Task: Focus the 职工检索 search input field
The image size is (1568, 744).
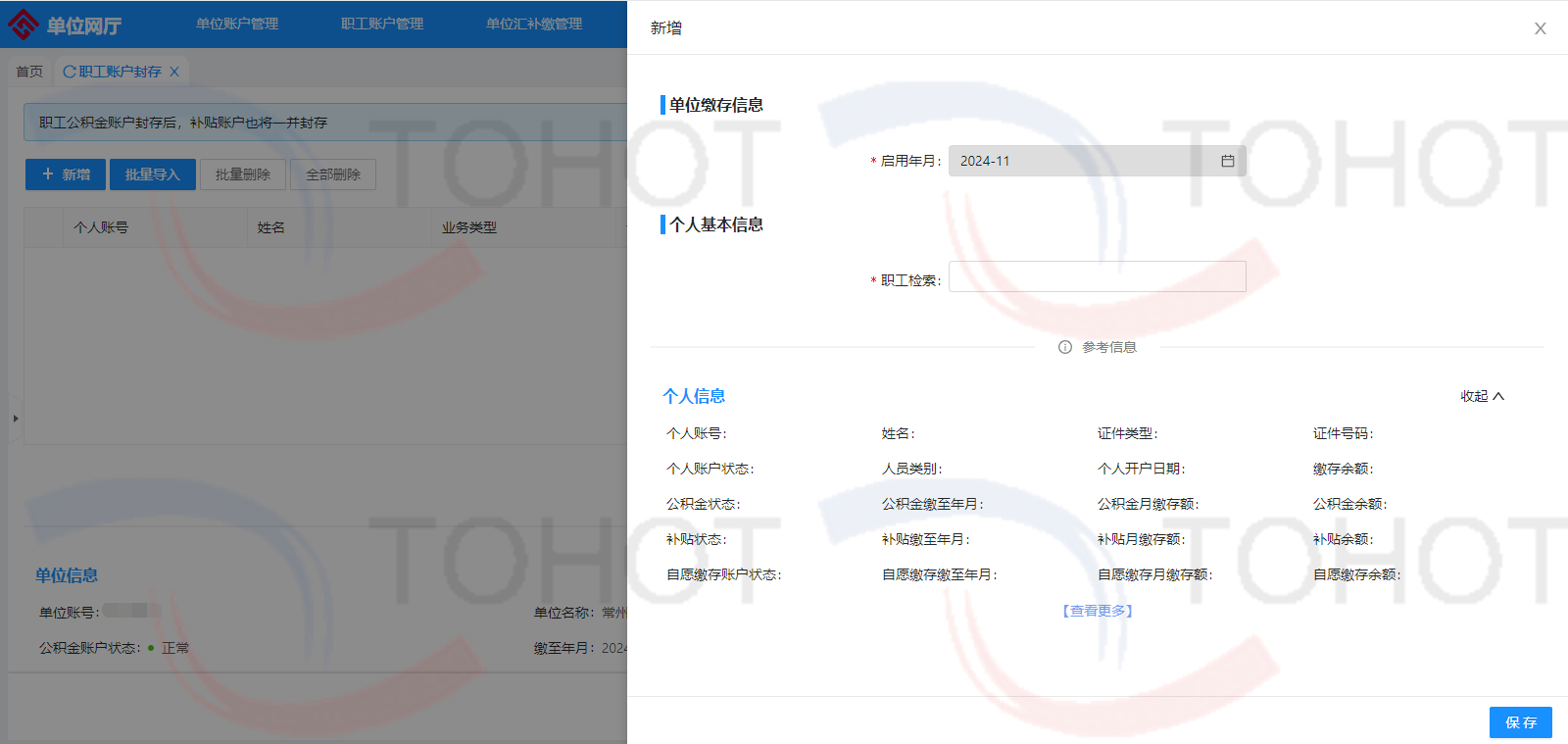Action: coord(1097,276)
